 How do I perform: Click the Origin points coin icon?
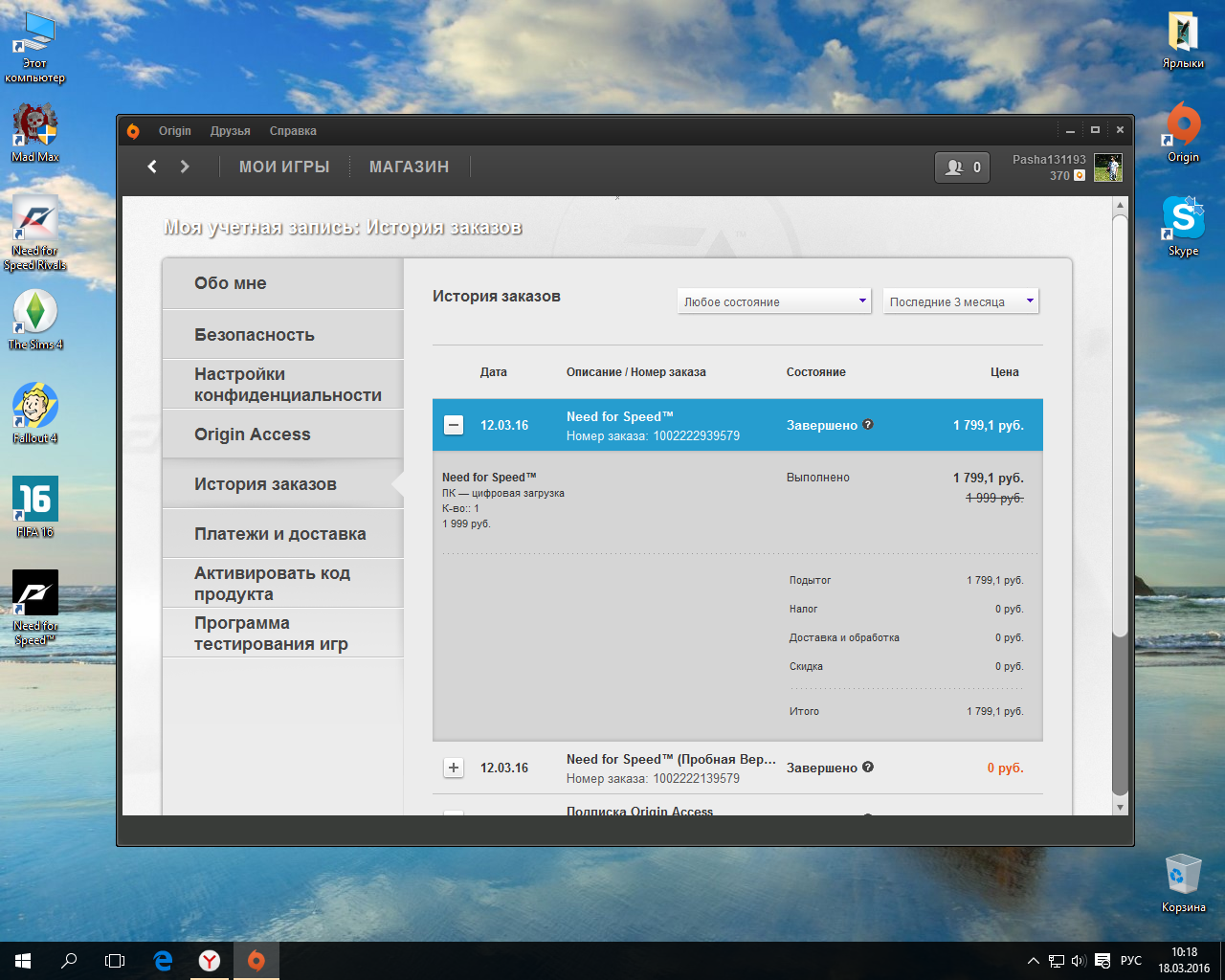tap(1080, 176)
